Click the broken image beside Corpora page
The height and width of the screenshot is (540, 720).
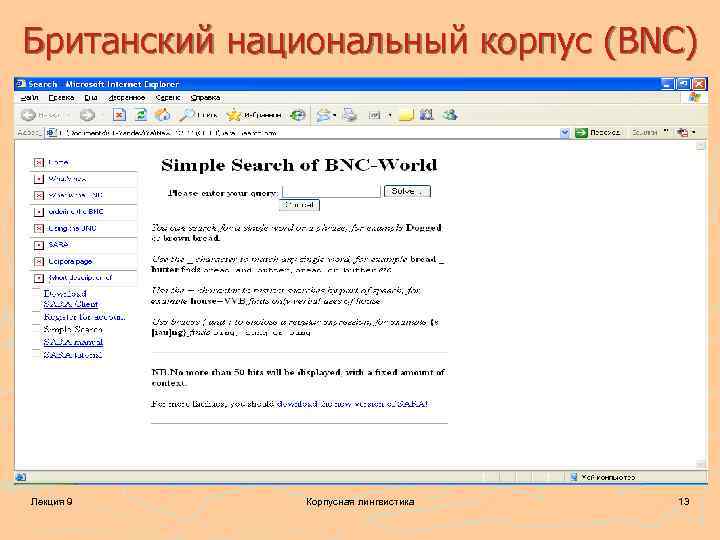coord(39,261)
